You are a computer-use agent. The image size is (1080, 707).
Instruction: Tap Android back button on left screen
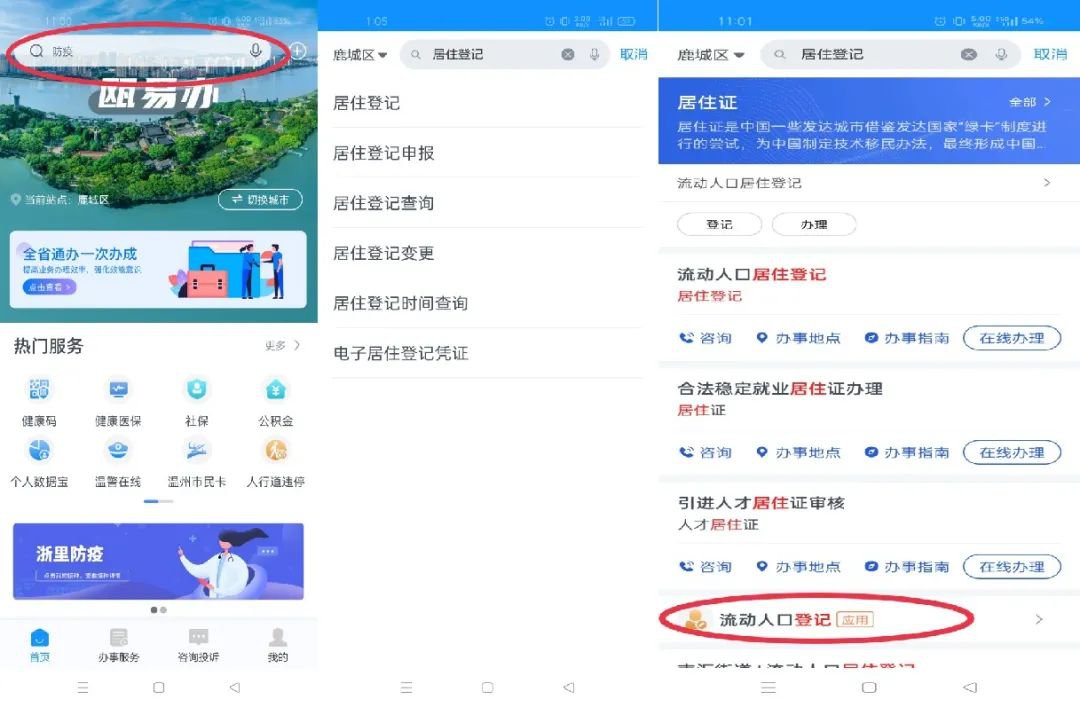click(x=235, y=687)
